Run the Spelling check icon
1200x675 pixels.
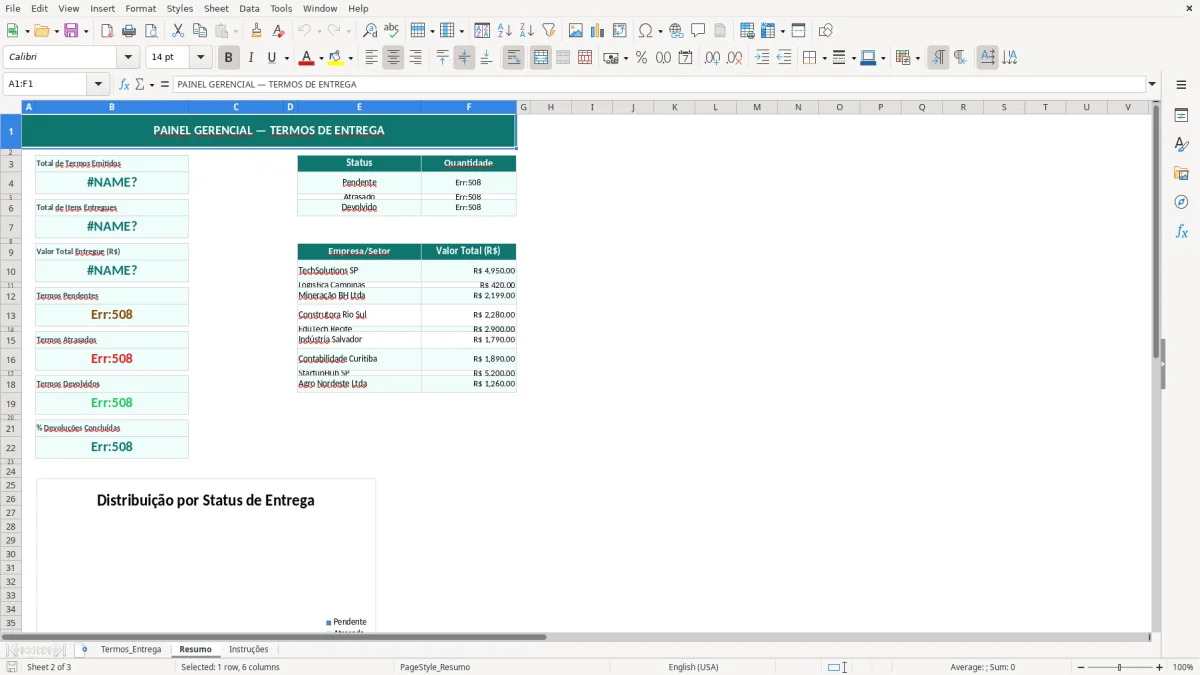[392, 31]
